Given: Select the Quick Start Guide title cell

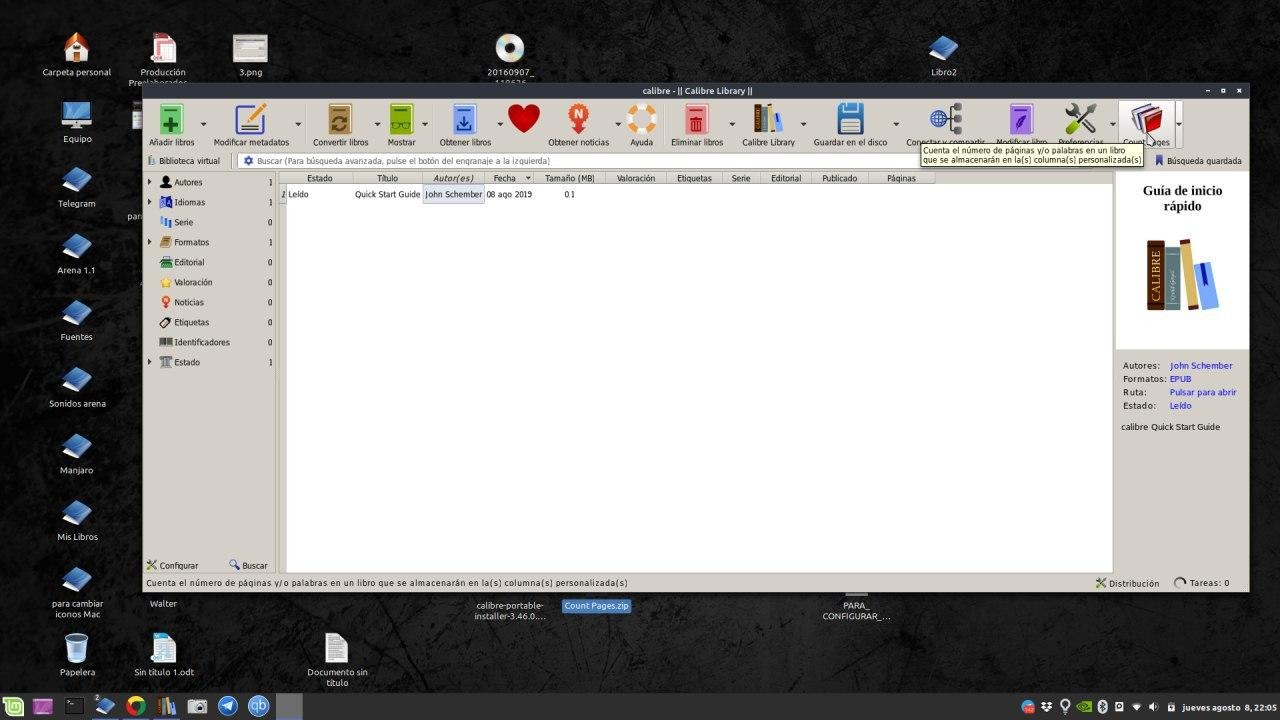Looking at the screenshot, I should click(x=387, y=194).
